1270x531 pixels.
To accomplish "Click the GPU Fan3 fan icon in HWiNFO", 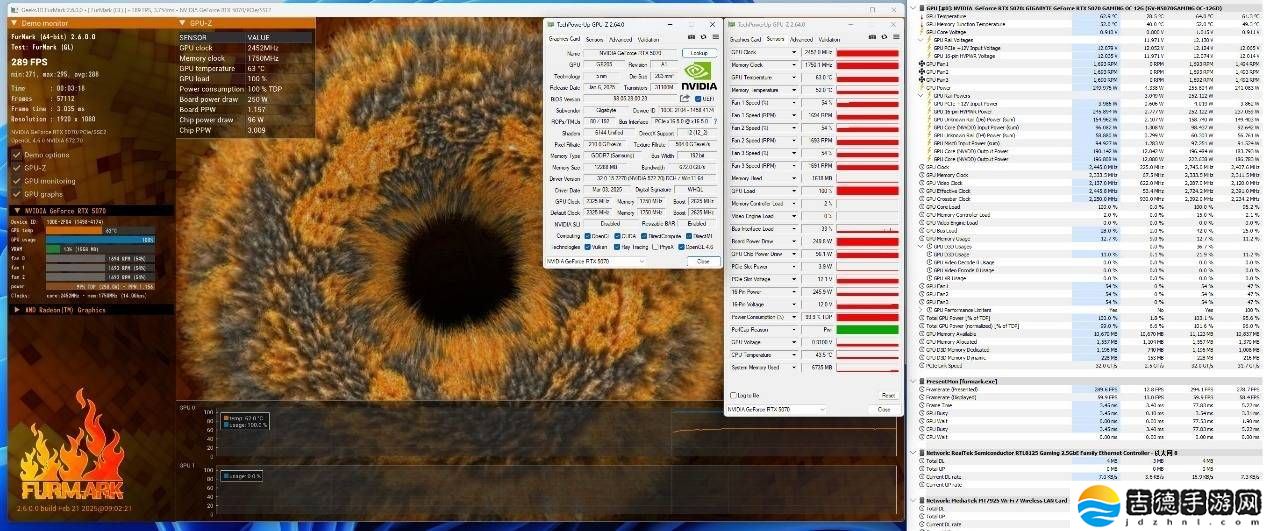I will pos(922,80).
